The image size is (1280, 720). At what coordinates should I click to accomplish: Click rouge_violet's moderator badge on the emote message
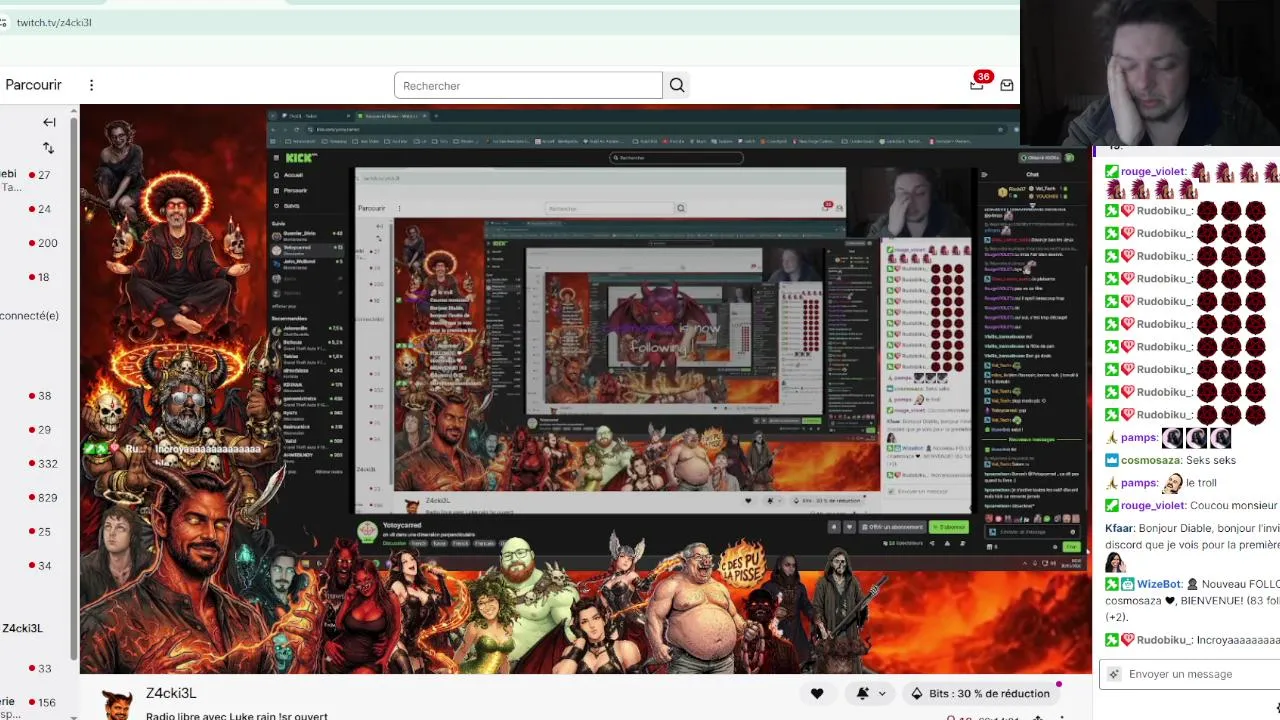point(1112,172)
